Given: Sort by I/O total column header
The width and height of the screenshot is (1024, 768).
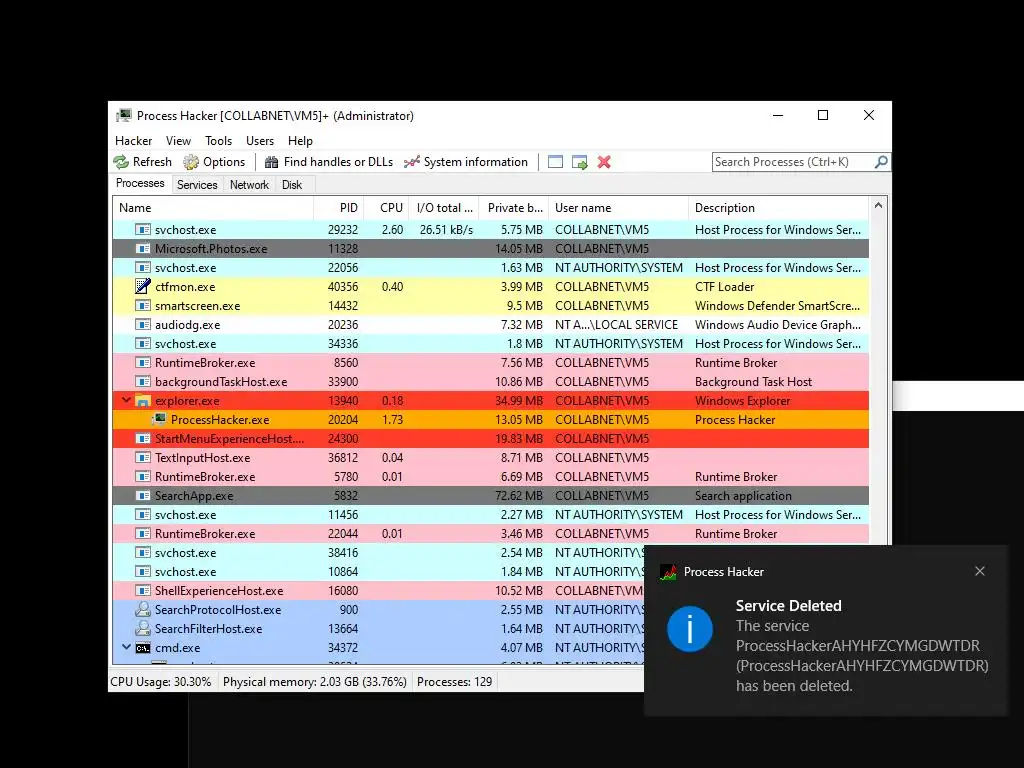Looking at the screenshot, I should (x=444, y=208).
